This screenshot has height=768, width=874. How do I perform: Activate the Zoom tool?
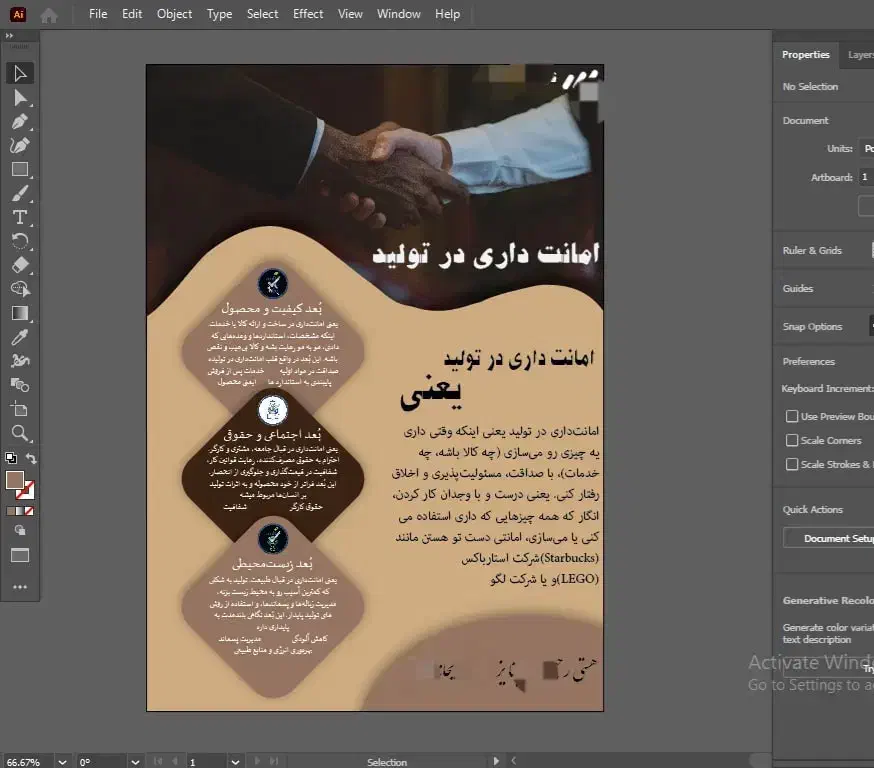(20, 433)
